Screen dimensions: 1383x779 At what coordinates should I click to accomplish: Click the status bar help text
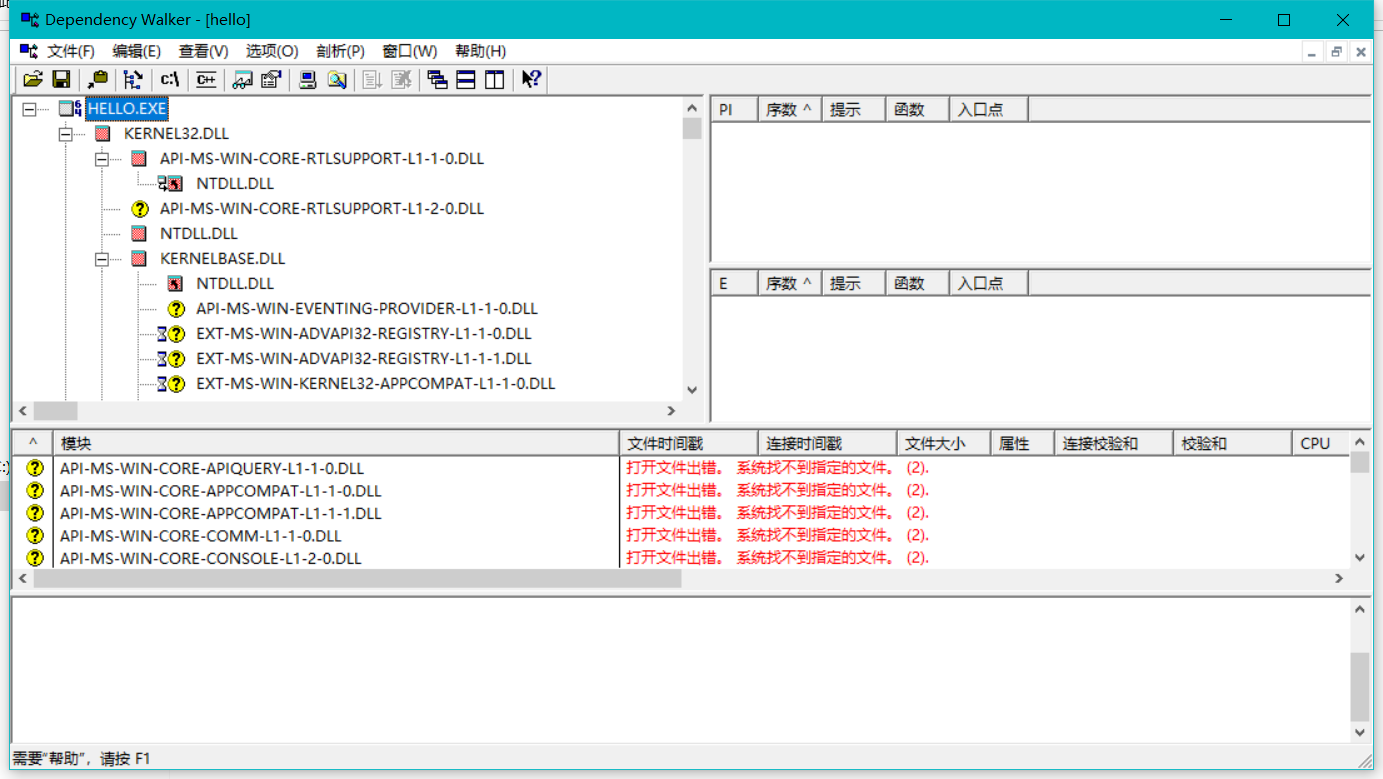coord(81,759)
